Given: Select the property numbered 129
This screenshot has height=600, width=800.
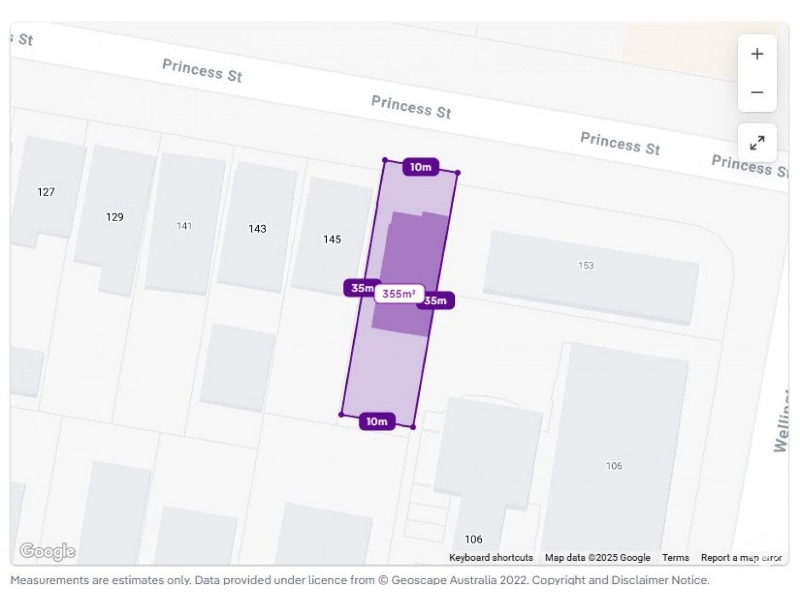Looking at the screenshot, I should point(115,218).
